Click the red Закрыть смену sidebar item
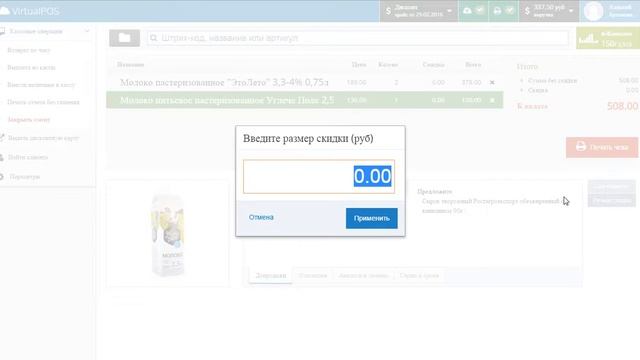 point(29,120)
